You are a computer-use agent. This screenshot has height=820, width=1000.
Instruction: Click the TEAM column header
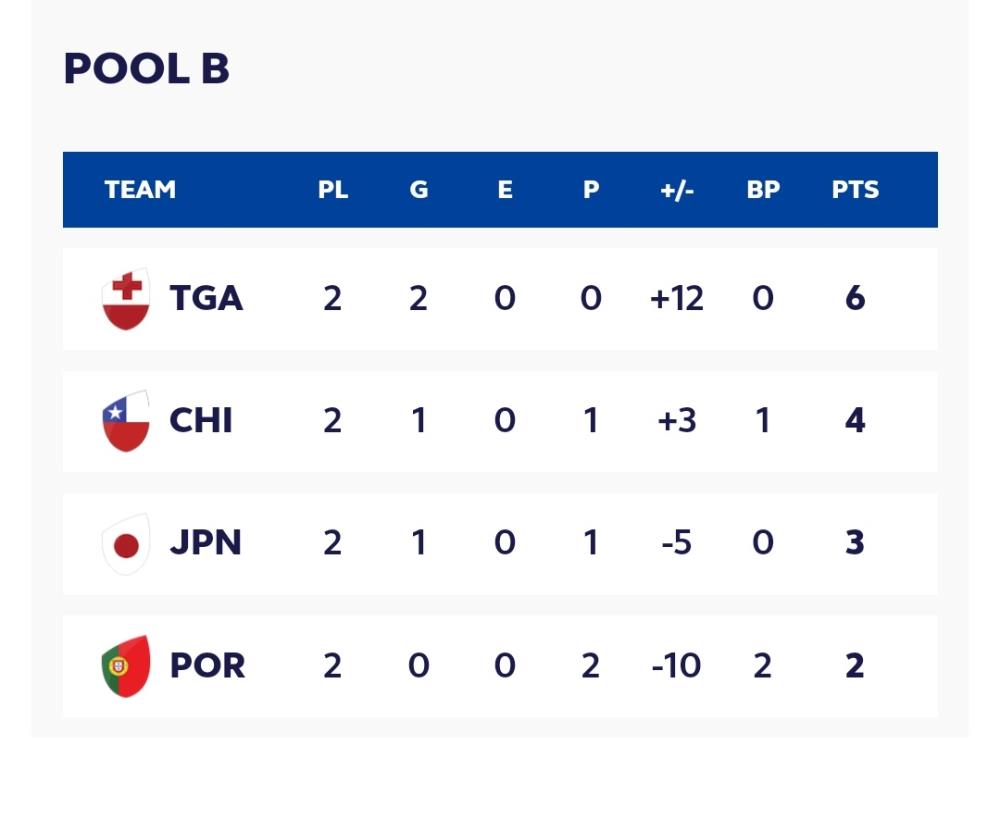point(140,190)
